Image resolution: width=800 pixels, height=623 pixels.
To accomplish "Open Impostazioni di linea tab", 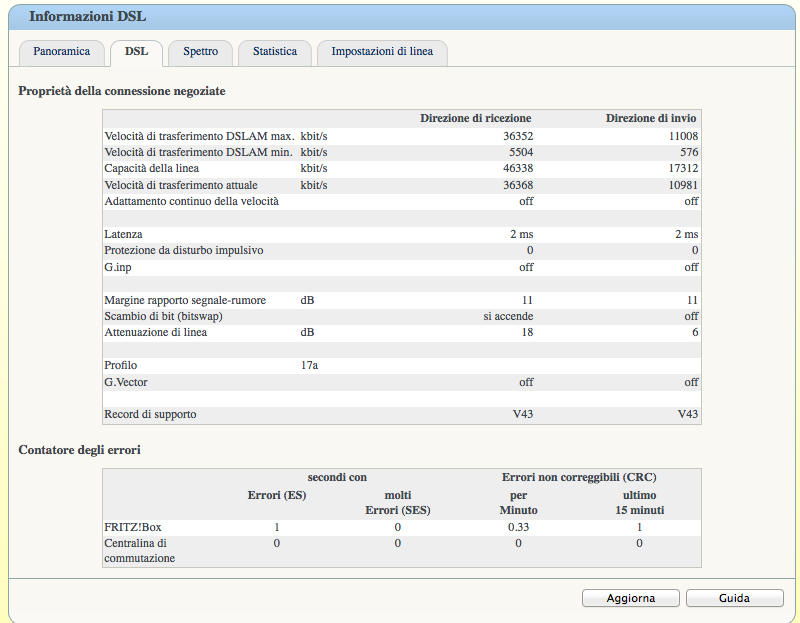I will click(x=382, y=52).
